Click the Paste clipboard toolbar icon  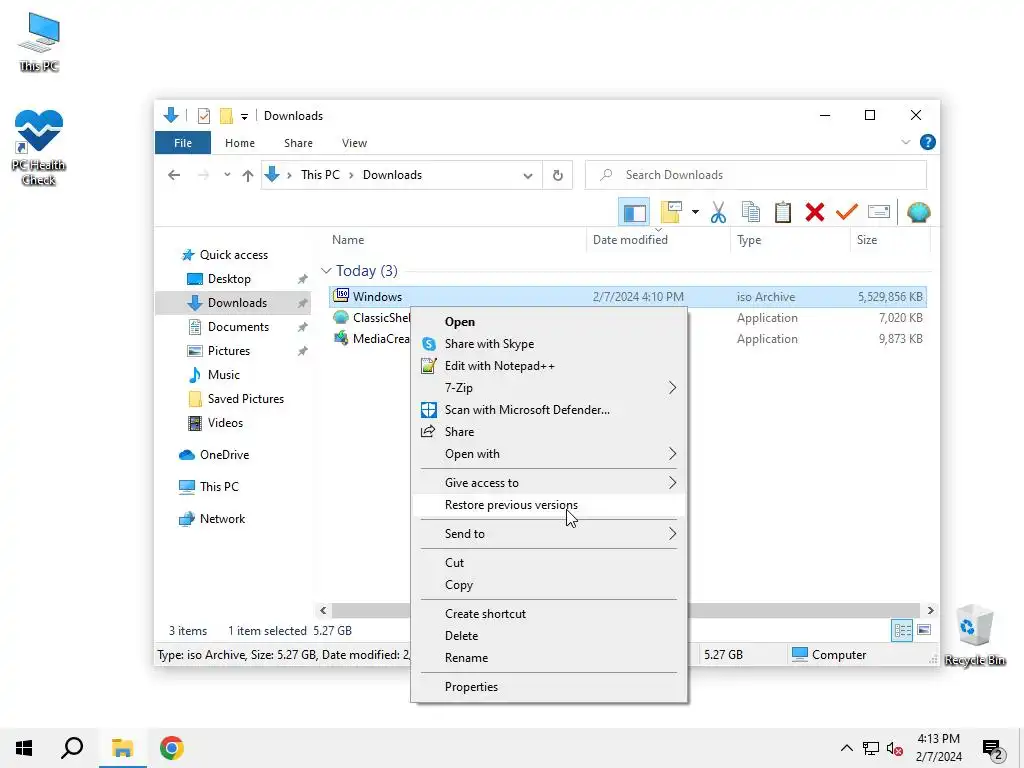782,212
